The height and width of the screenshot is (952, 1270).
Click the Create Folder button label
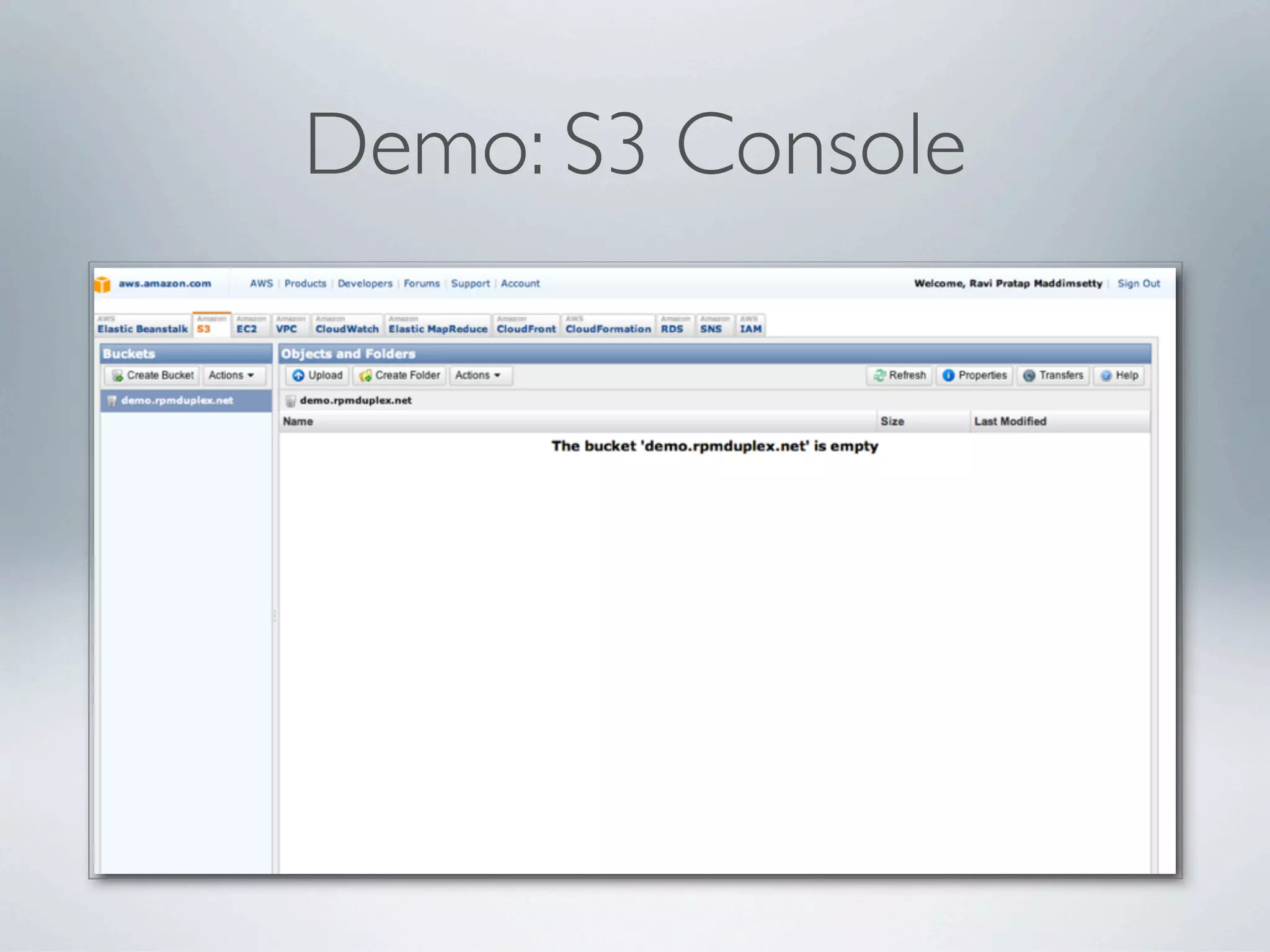pos(407,376)
